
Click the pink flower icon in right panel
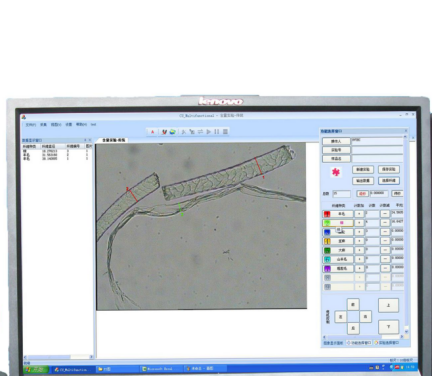tap(336, 172)
